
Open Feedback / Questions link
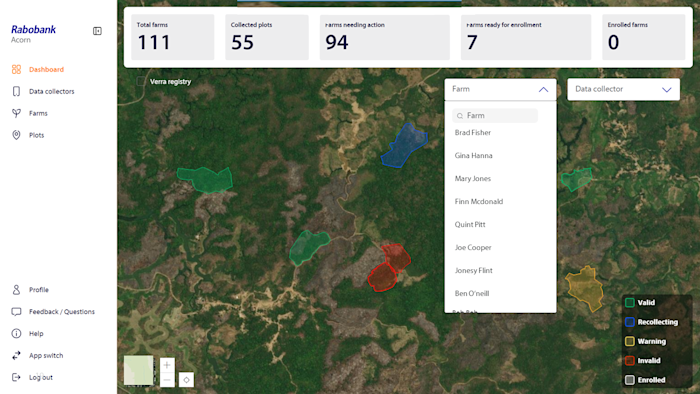62,312
